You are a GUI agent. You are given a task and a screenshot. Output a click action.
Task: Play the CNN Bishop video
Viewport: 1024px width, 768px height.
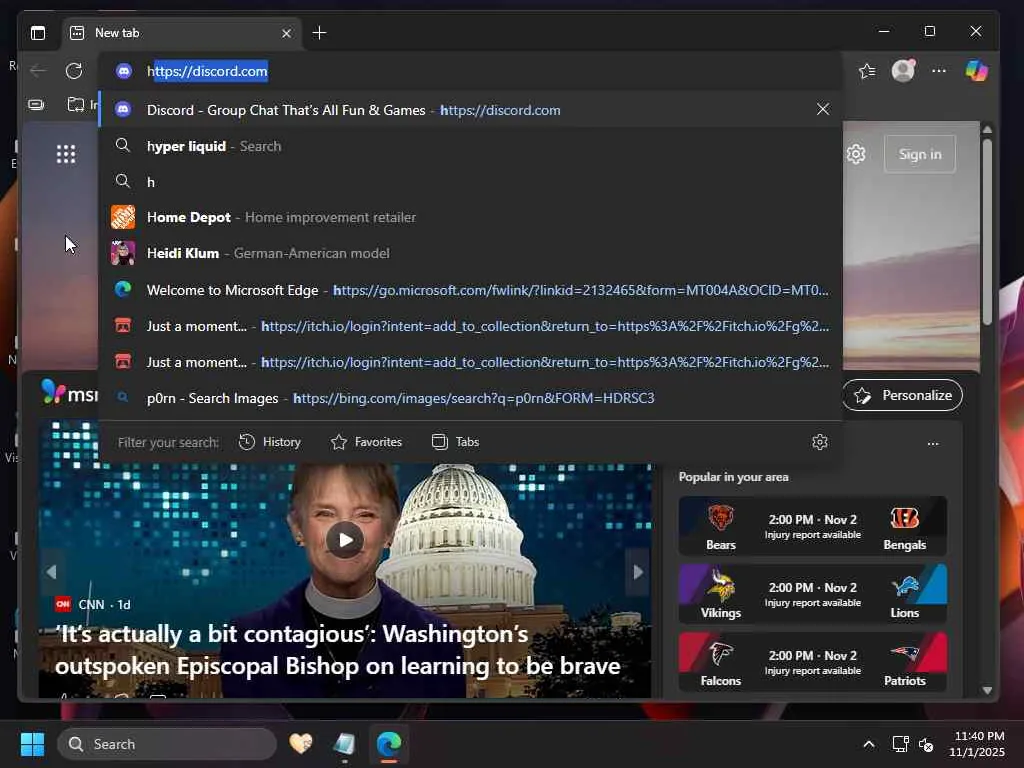[345, 539]
